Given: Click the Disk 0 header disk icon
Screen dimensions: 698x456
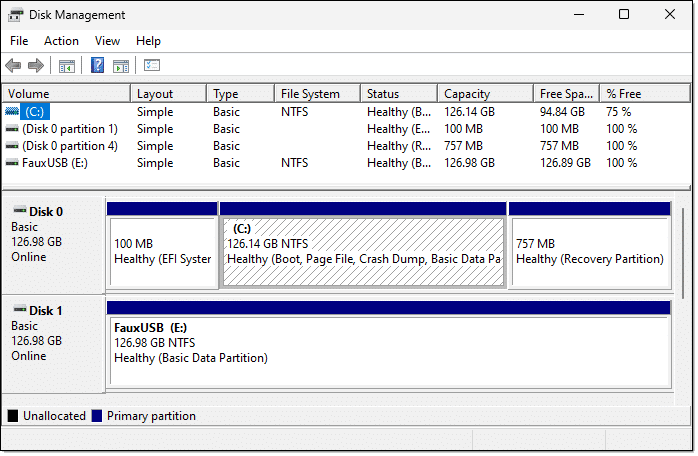Looking at the screenshot, I should (20, 210).
